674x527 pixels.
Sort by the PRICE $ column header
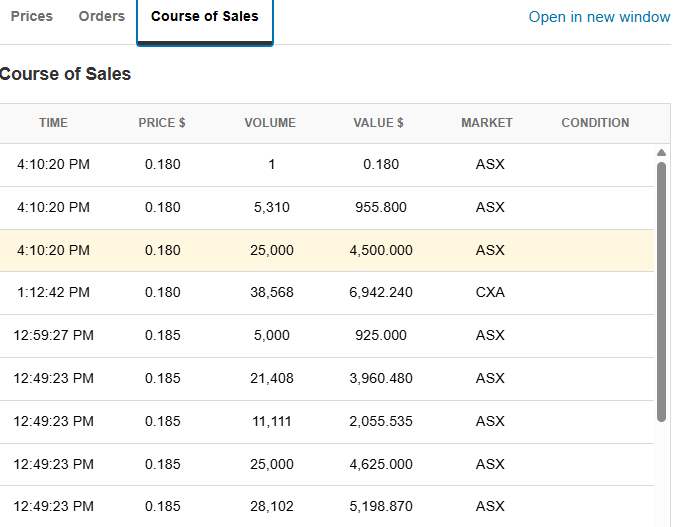[x=162, y=123]
